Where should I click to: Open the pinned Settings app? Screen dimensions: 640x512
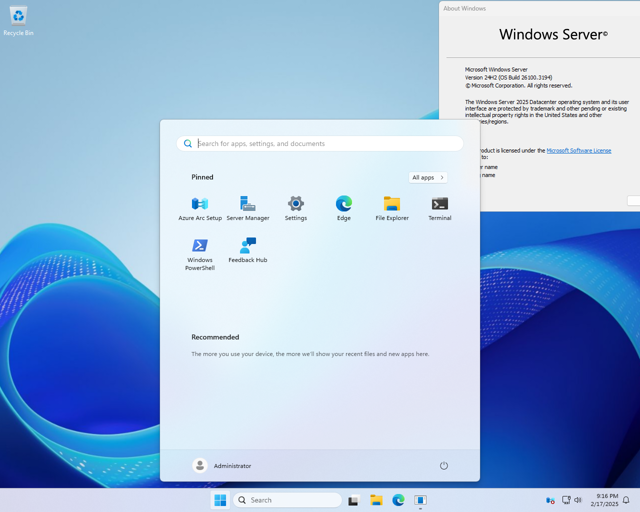tap(296, 208)
